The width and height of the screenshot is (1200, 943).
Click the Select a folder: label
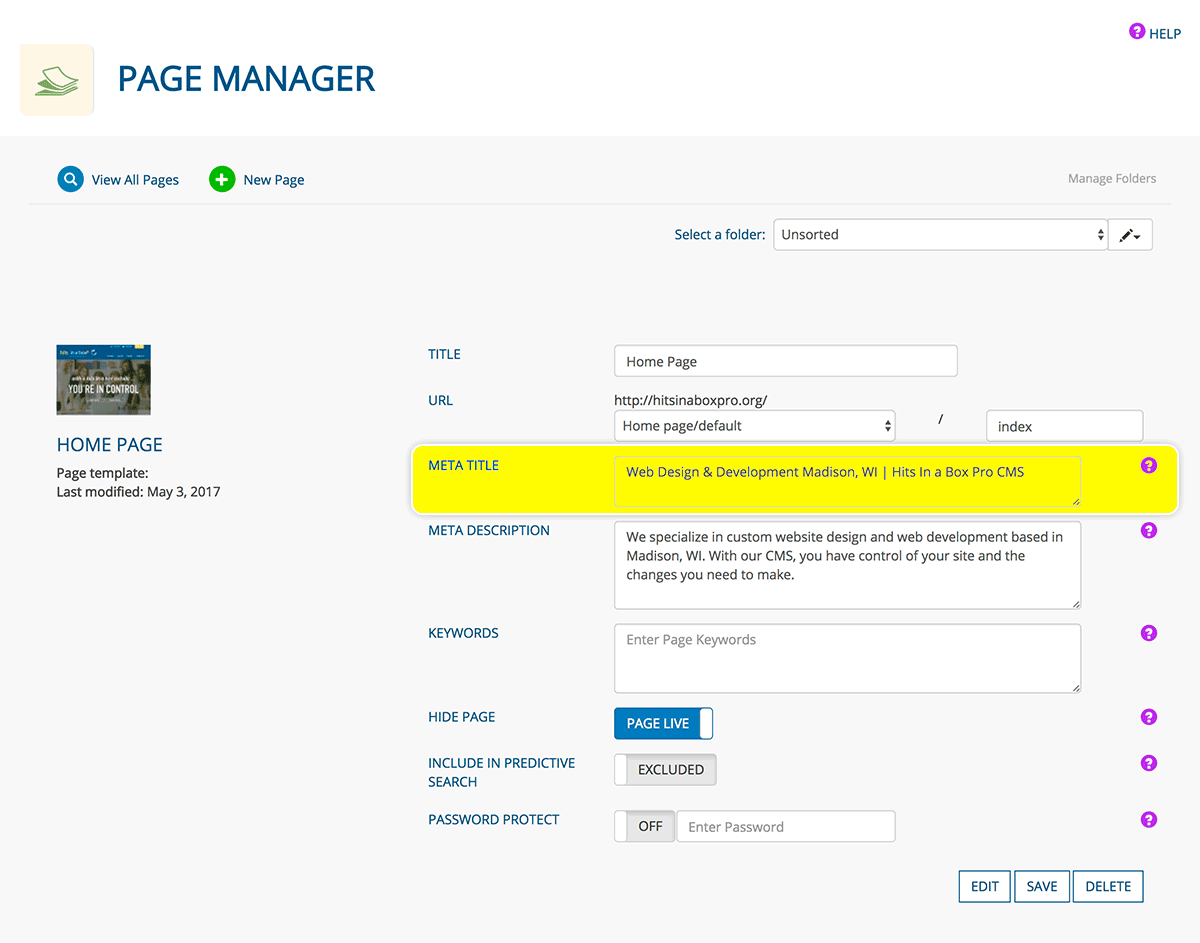point(720,235)
